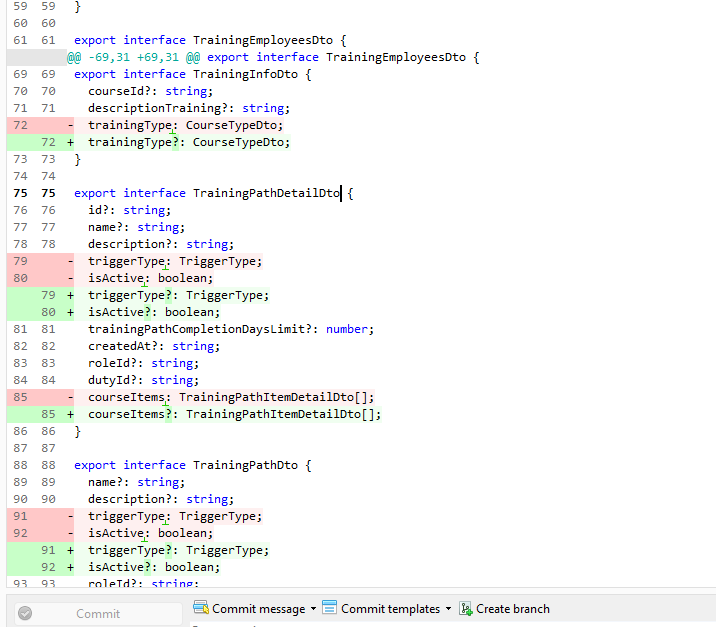Click the Create branch button label
716x627 pixels.
pos(512,609)
